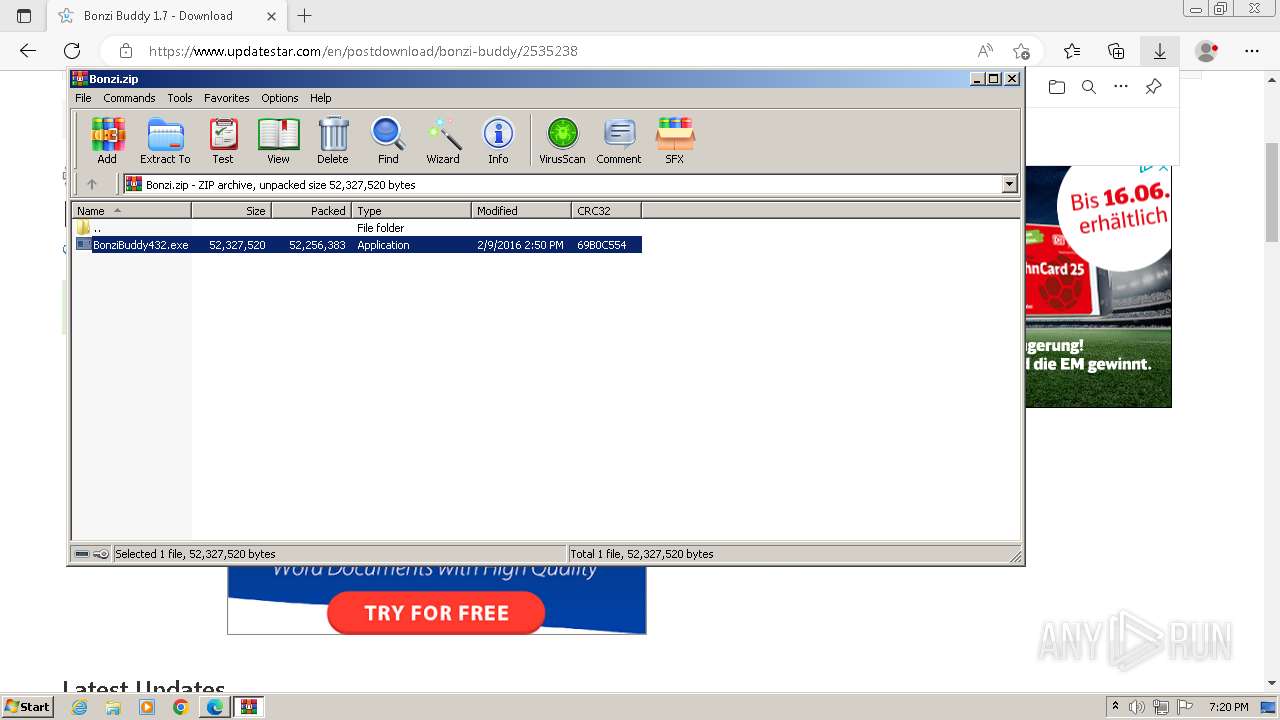Click the Internet Explorer taskbar icon
The width and height of the screenshot is (1280, 720).
pos(79,707)
